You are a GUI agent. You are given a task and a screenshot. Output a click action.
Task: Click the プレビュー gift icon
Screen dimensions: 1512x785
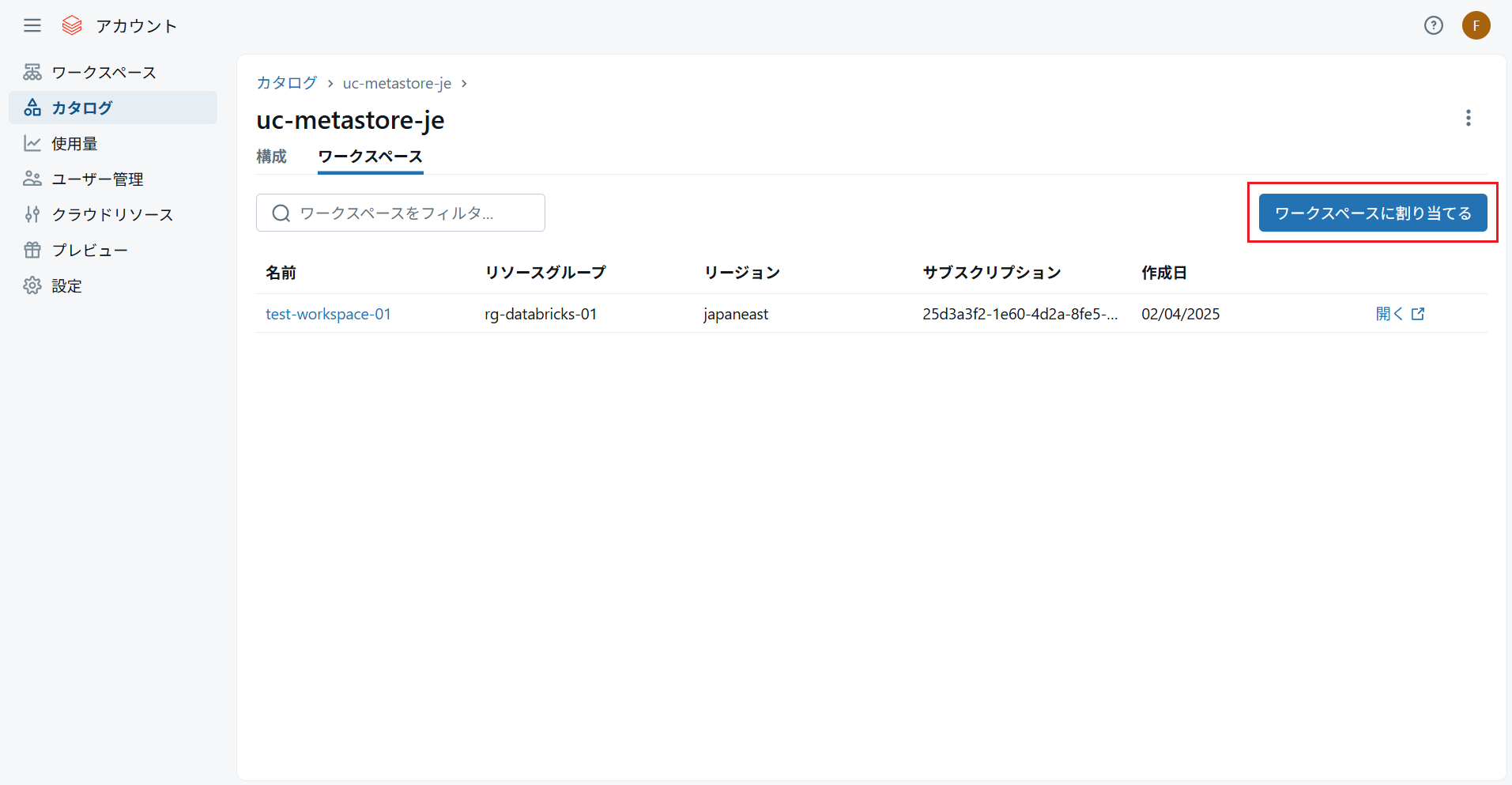(32, 250)
